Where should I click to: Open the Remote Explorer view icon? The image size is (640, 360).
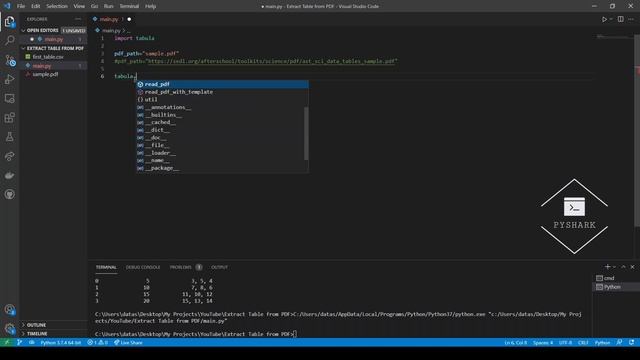coord(9,98)
